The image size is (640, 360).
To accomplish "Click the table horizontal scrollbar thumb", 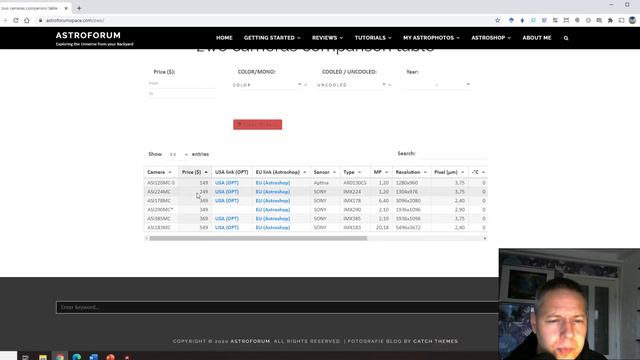I will [x=258, y=238].
